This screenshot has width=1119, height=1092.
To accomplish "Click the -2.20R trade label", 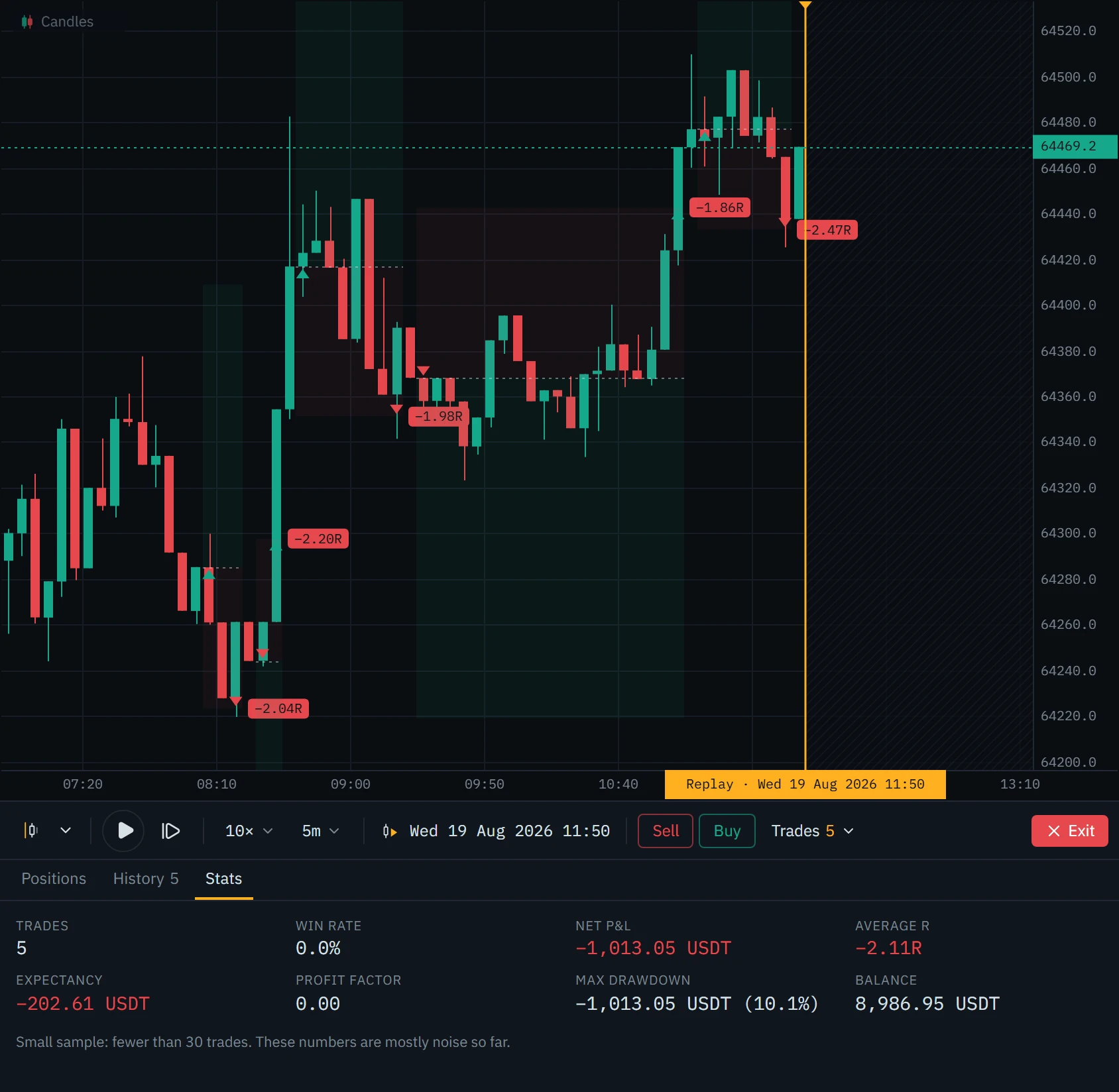I will pos(318,539).
